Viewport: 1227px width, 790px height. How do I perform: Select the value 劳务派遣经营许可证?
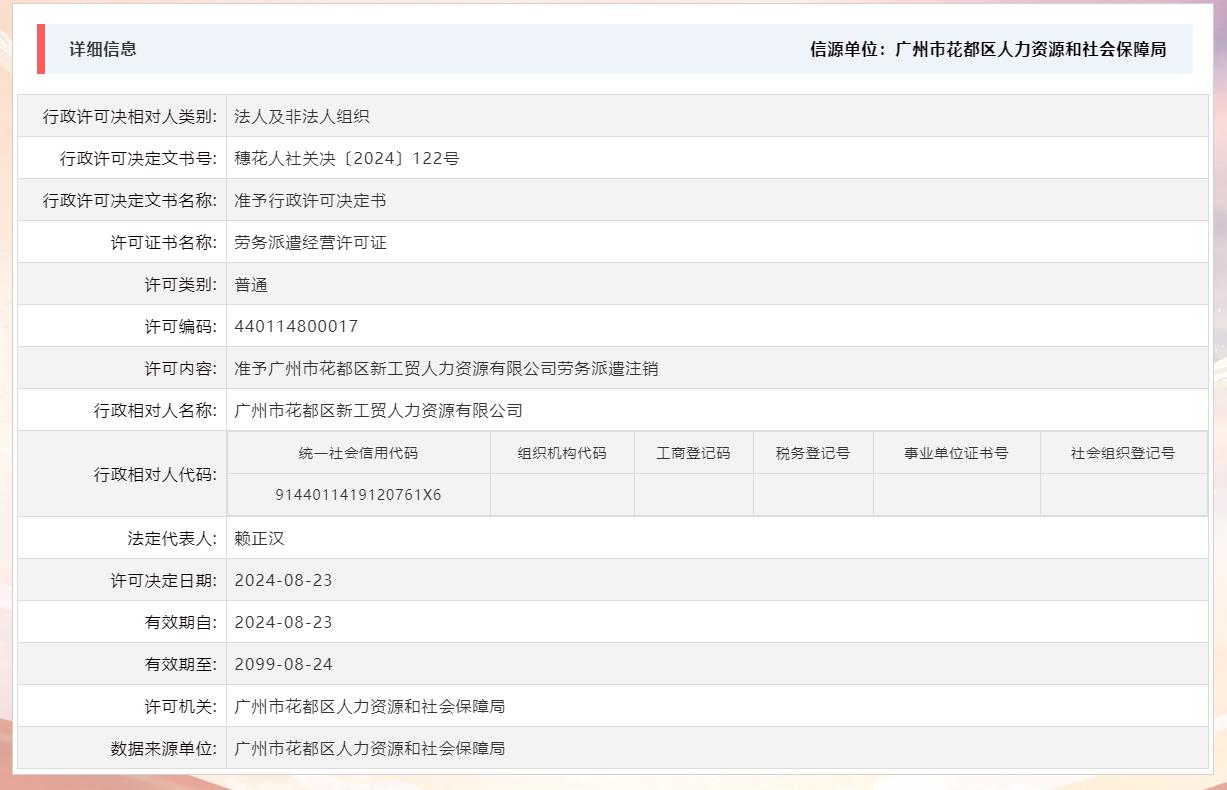pyautogui.click(x=310, y=242)
